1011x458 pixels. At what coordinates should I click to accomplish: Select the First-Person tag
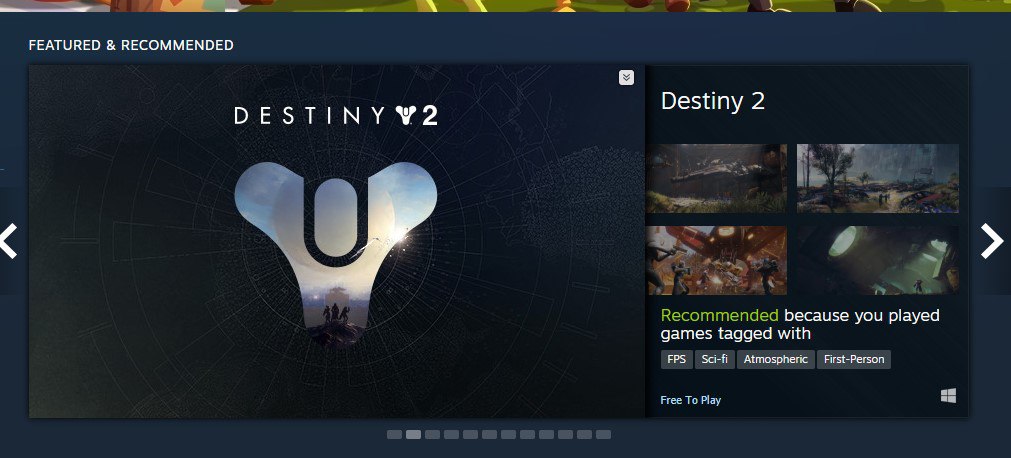tap(854, 359)
